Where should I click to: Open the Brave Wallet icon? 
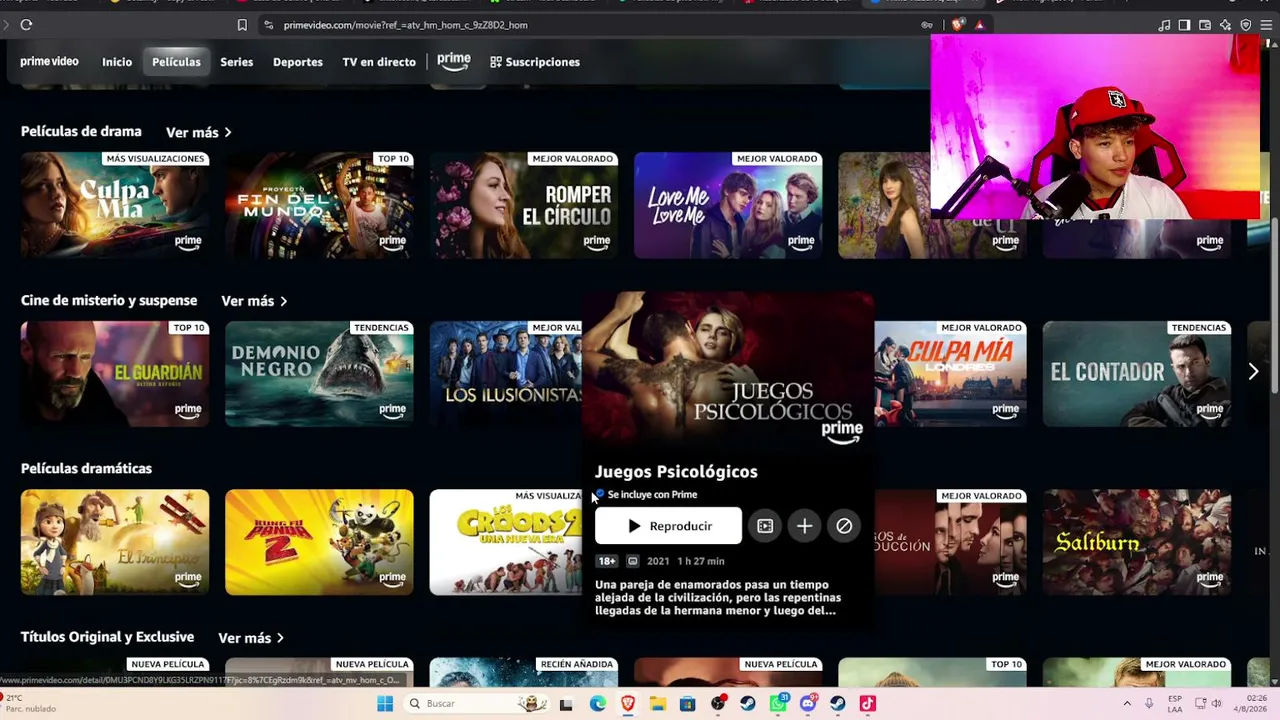coord(1205,25)
